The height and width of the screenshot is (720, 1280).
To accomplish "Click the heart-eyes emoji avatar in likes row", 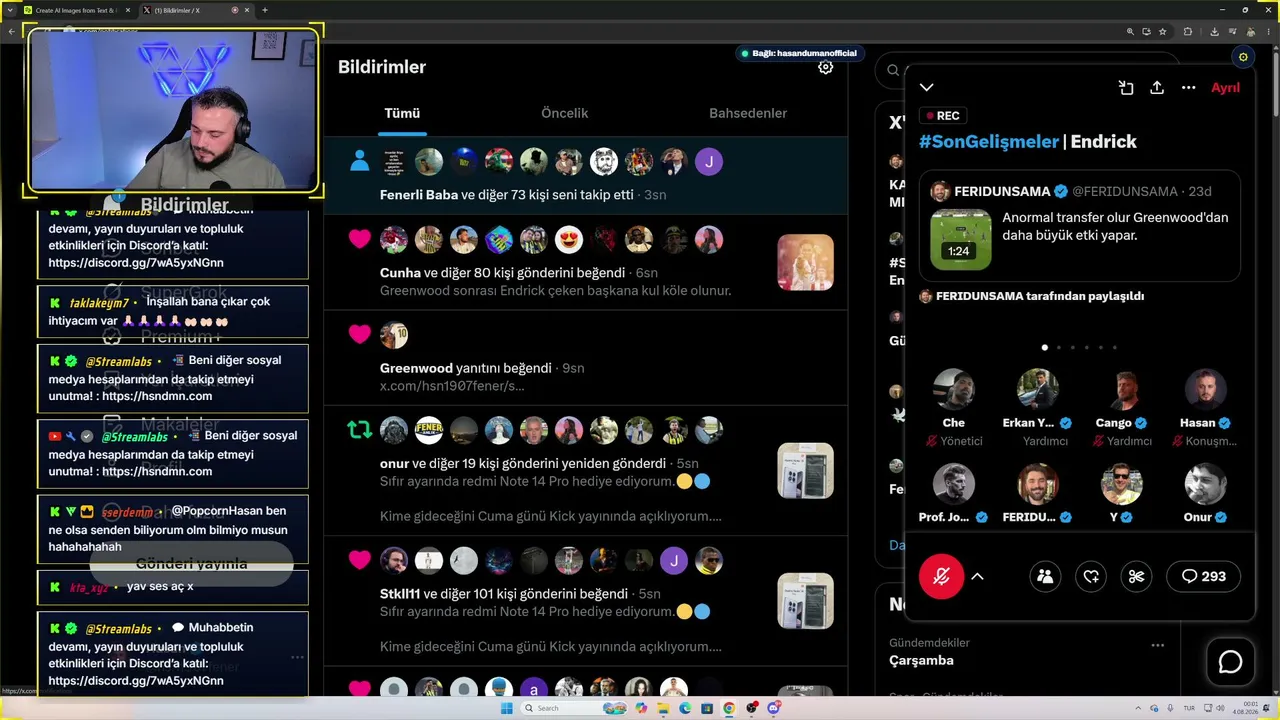I will tap(568, 240).
